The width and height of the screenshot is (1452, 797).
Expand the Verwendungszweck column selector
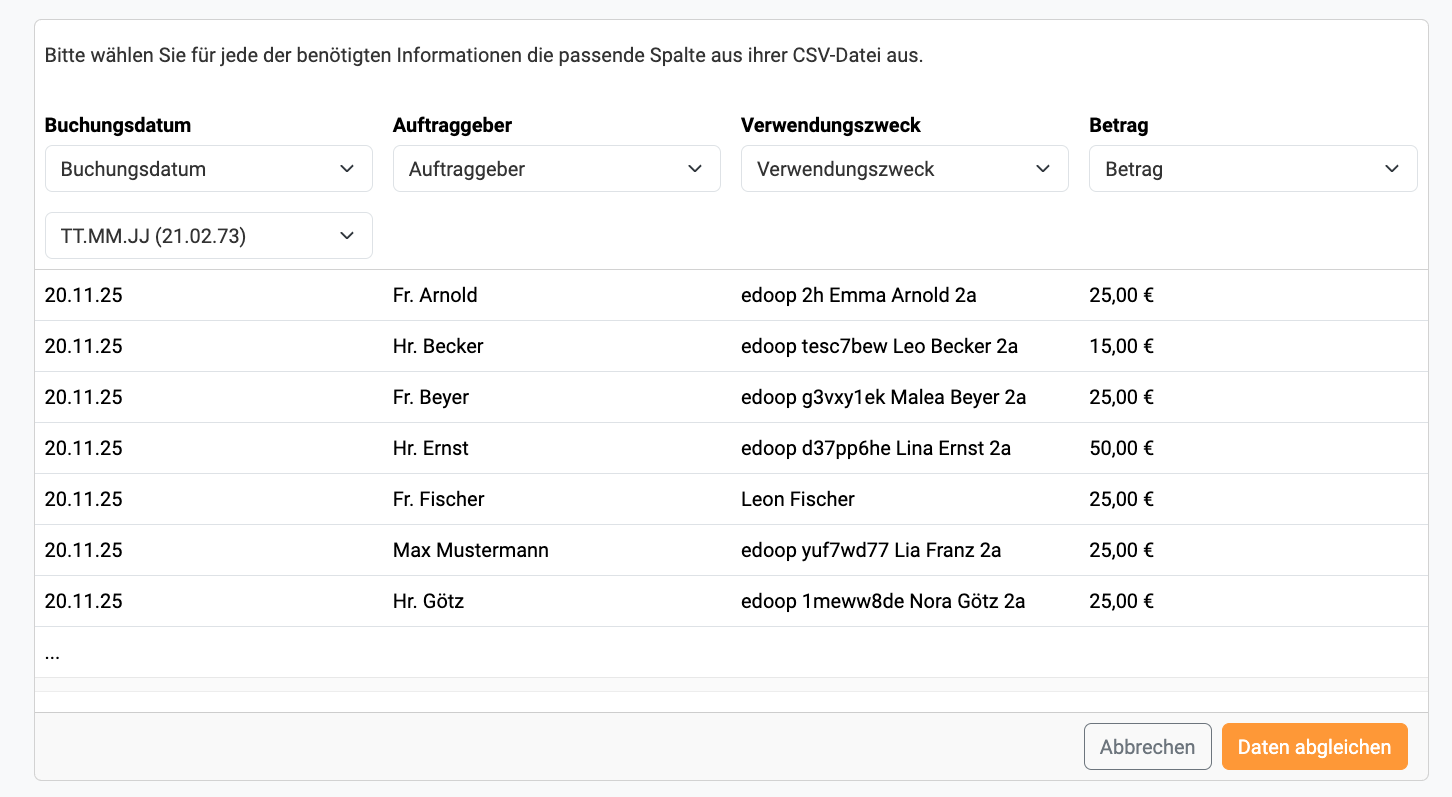pos(904,169)
